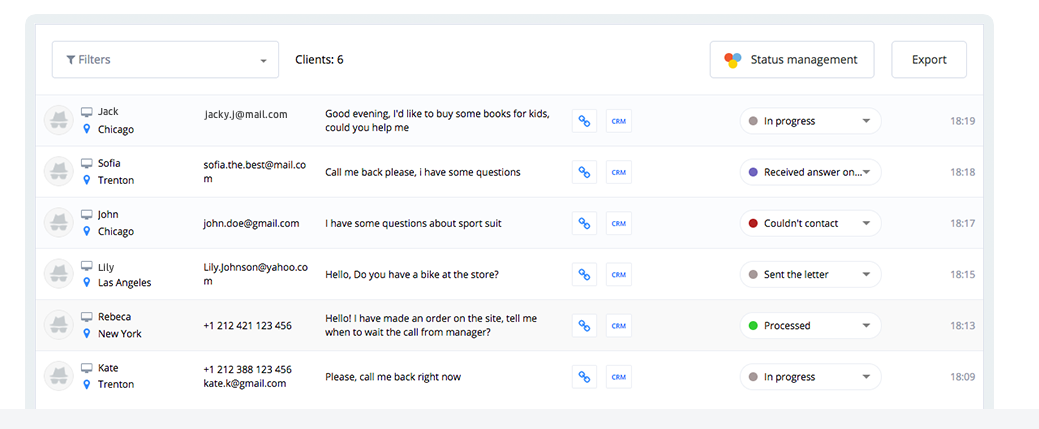Click the link icon in John's row
This screenshot has width=1039, height=429.
click(584, 223)
